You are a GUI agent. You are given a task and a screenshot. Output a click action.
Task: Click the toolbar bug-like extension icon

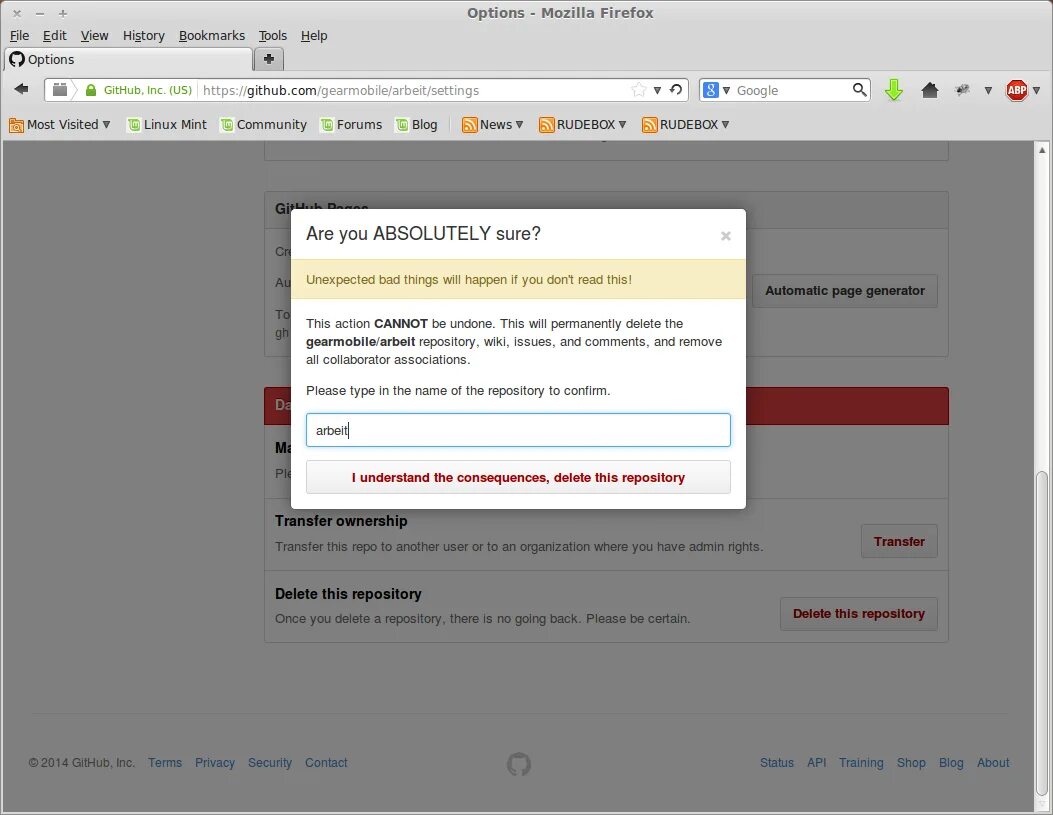coord(962,89)
